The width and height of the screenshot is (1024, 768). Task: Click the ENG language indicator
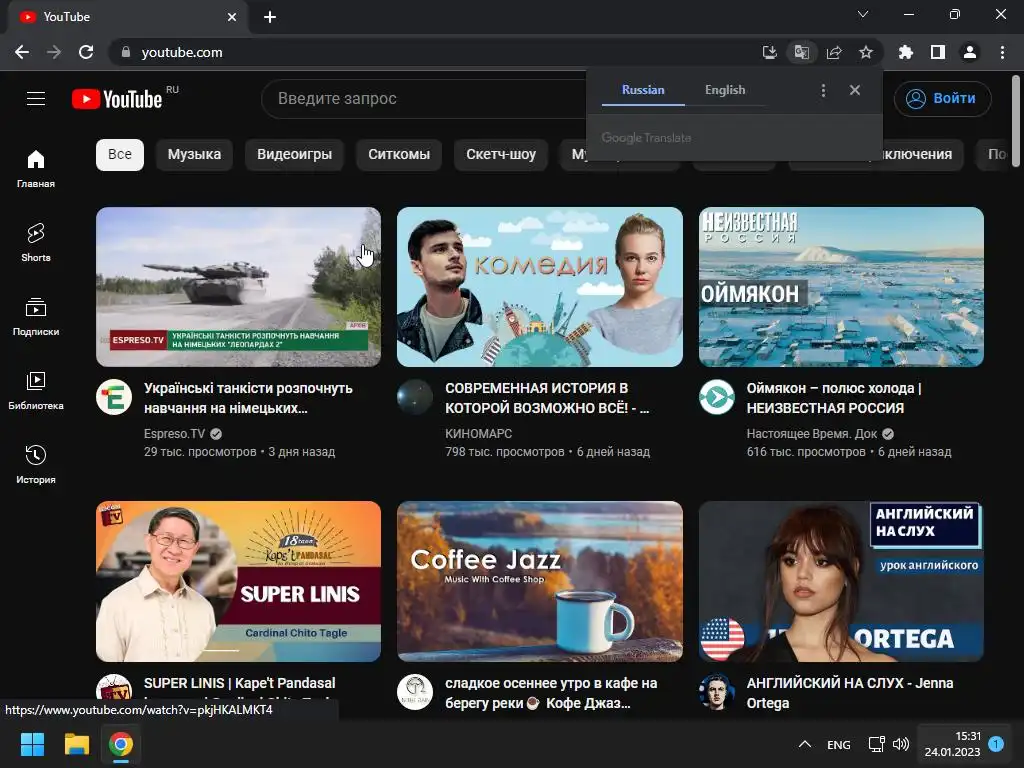[x=839, y=744]
